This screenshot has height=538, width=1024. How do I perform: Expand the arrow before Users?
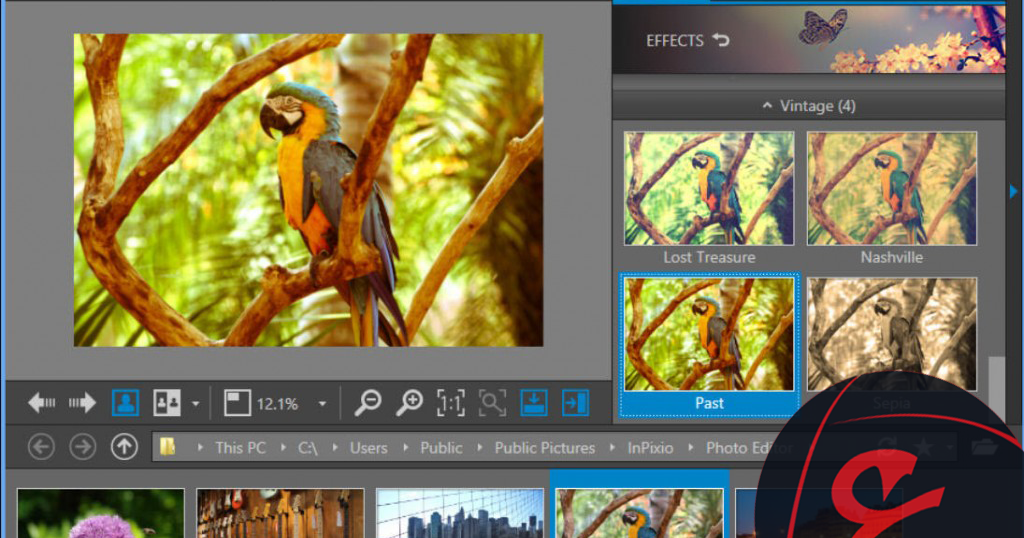(x=335, y=448)
